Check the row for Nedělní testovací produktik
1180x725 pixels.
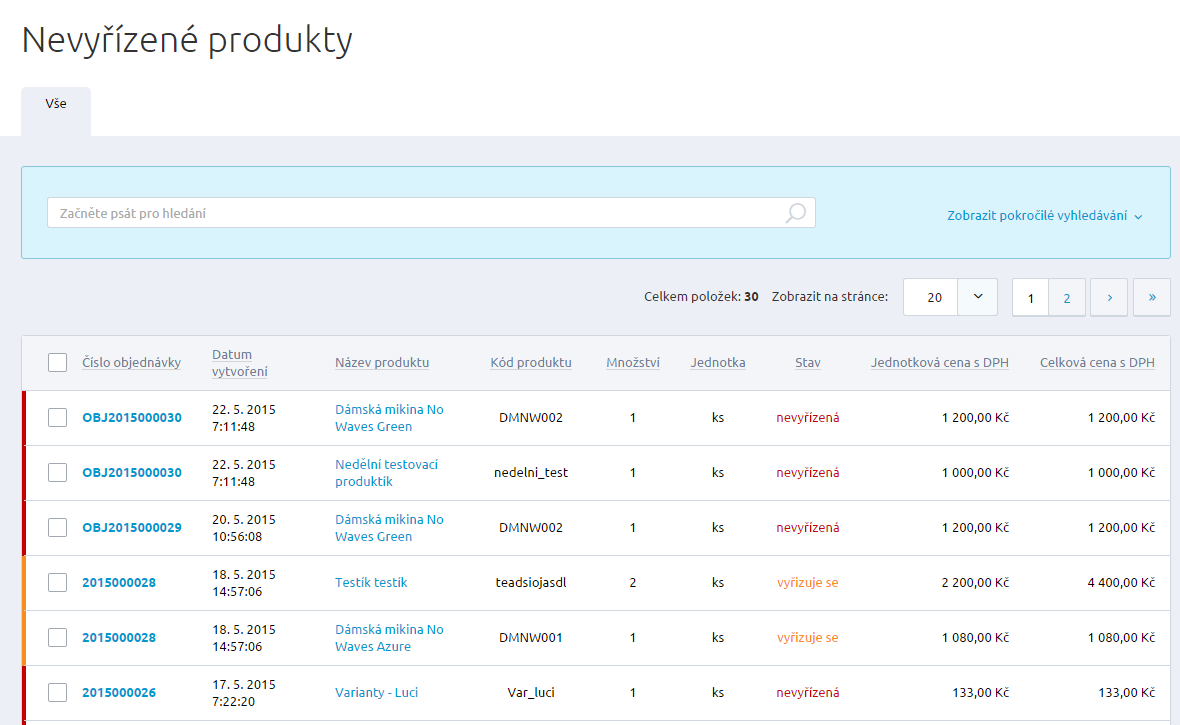click(57, 472)
